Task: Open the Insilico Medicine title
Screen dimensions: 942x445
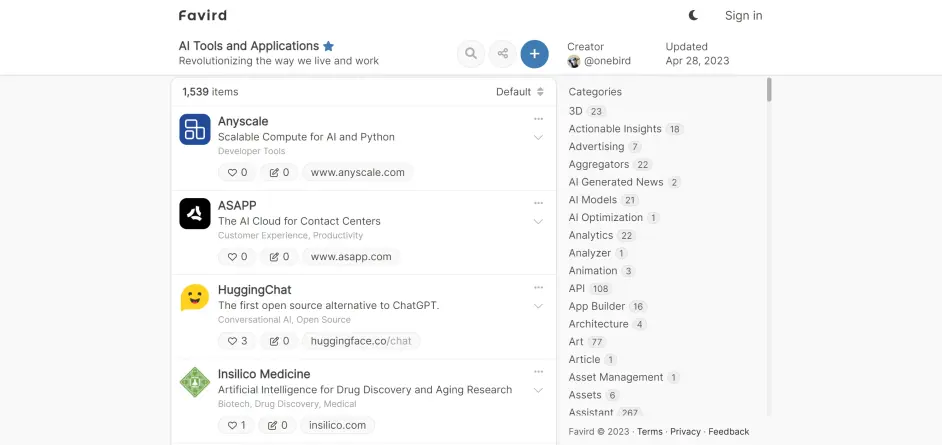Action: pyautogui.click(x=264, y=374)
